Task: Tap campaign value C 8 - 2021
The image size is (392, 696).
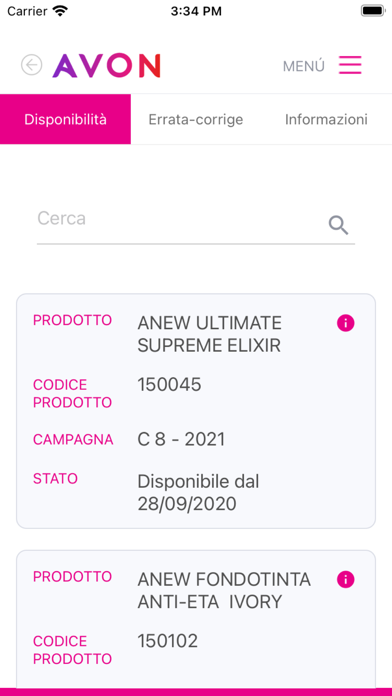Action: [181, 439]
